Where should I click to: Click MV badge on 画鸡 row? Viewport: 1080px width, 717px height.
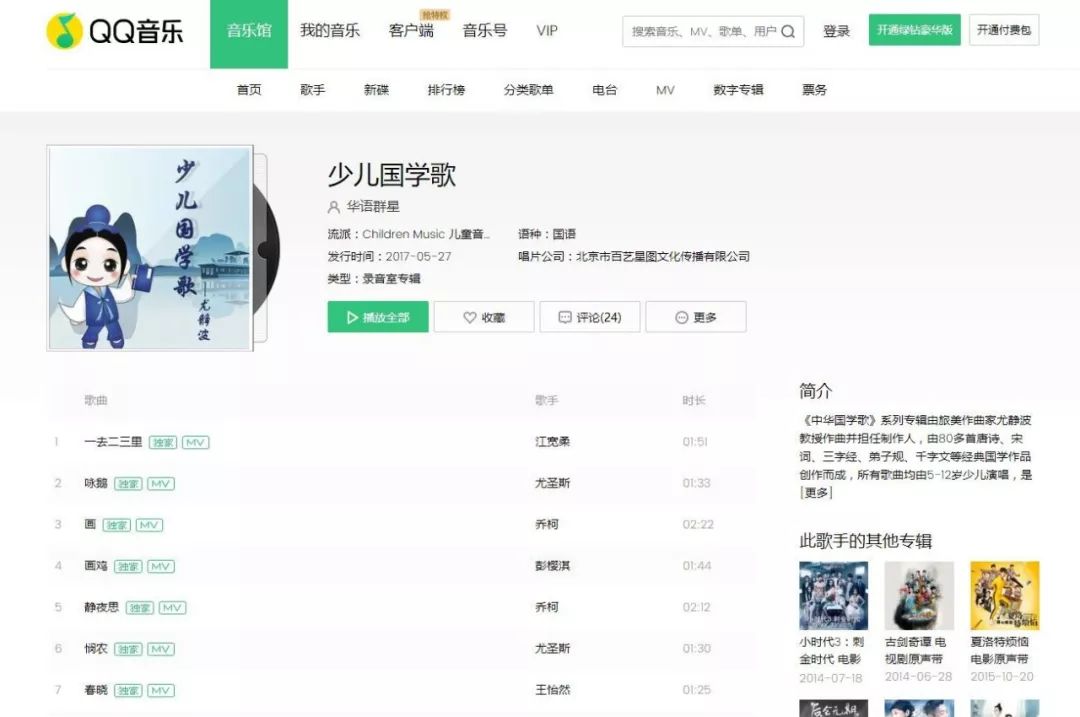pos(160,566)
